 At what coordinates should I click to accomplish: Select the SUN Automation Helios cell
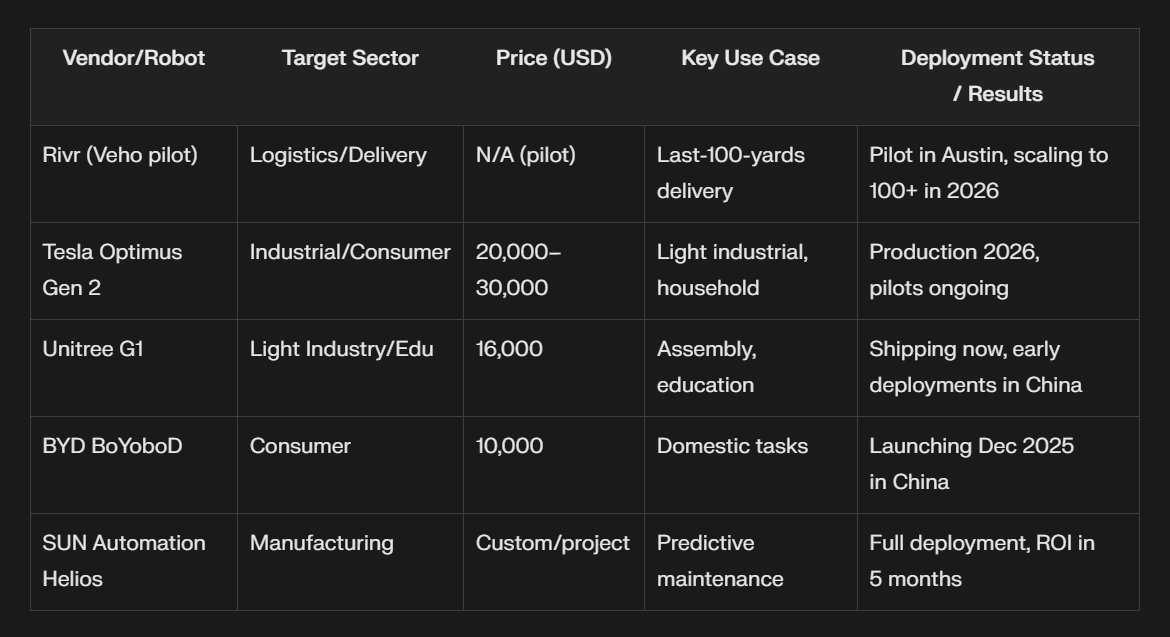tap(124, 561)
